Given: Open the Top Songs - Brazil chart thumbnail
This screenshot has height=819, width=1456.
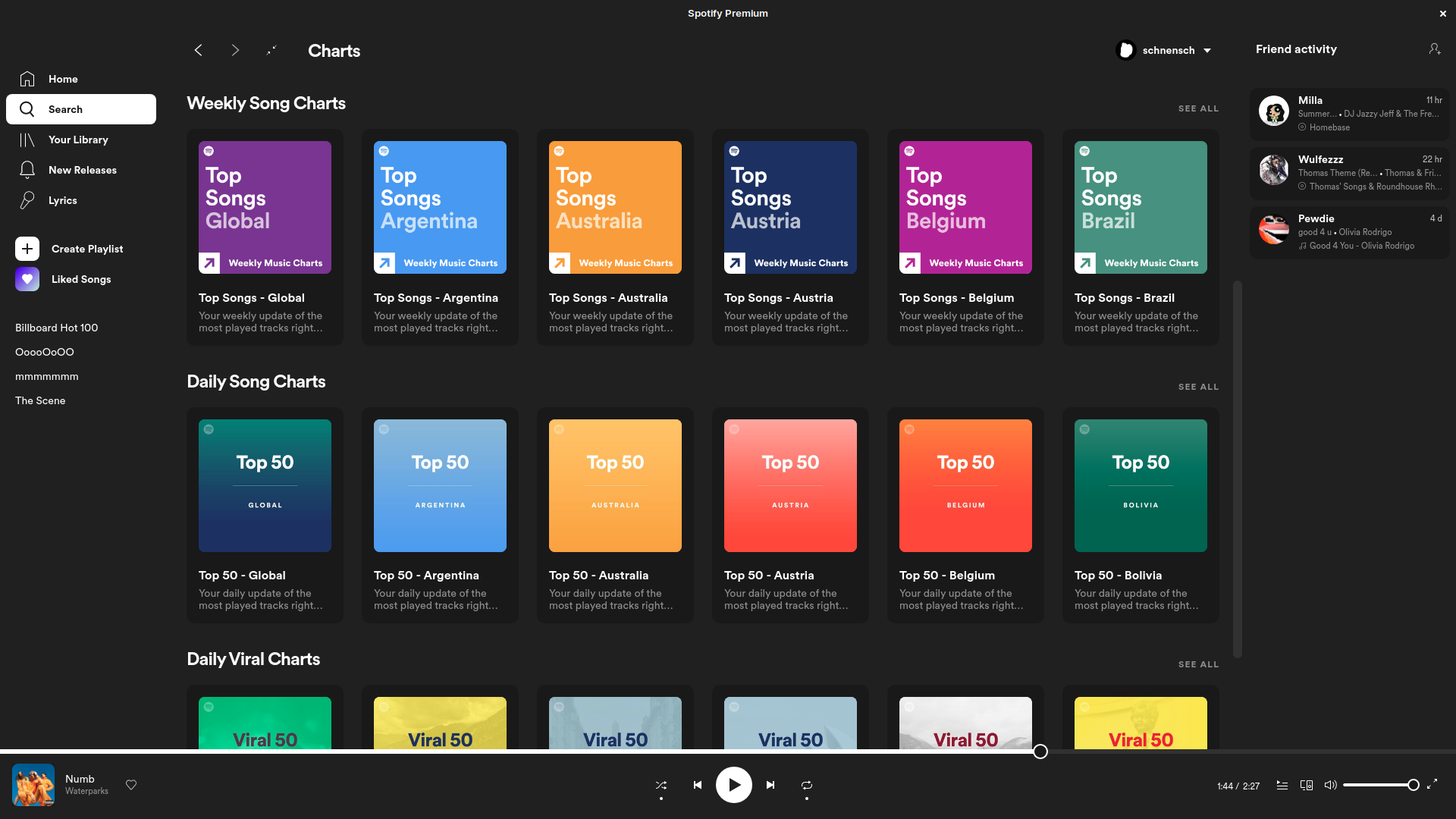Looking at the screenshot, I should tap(1141, 207).
